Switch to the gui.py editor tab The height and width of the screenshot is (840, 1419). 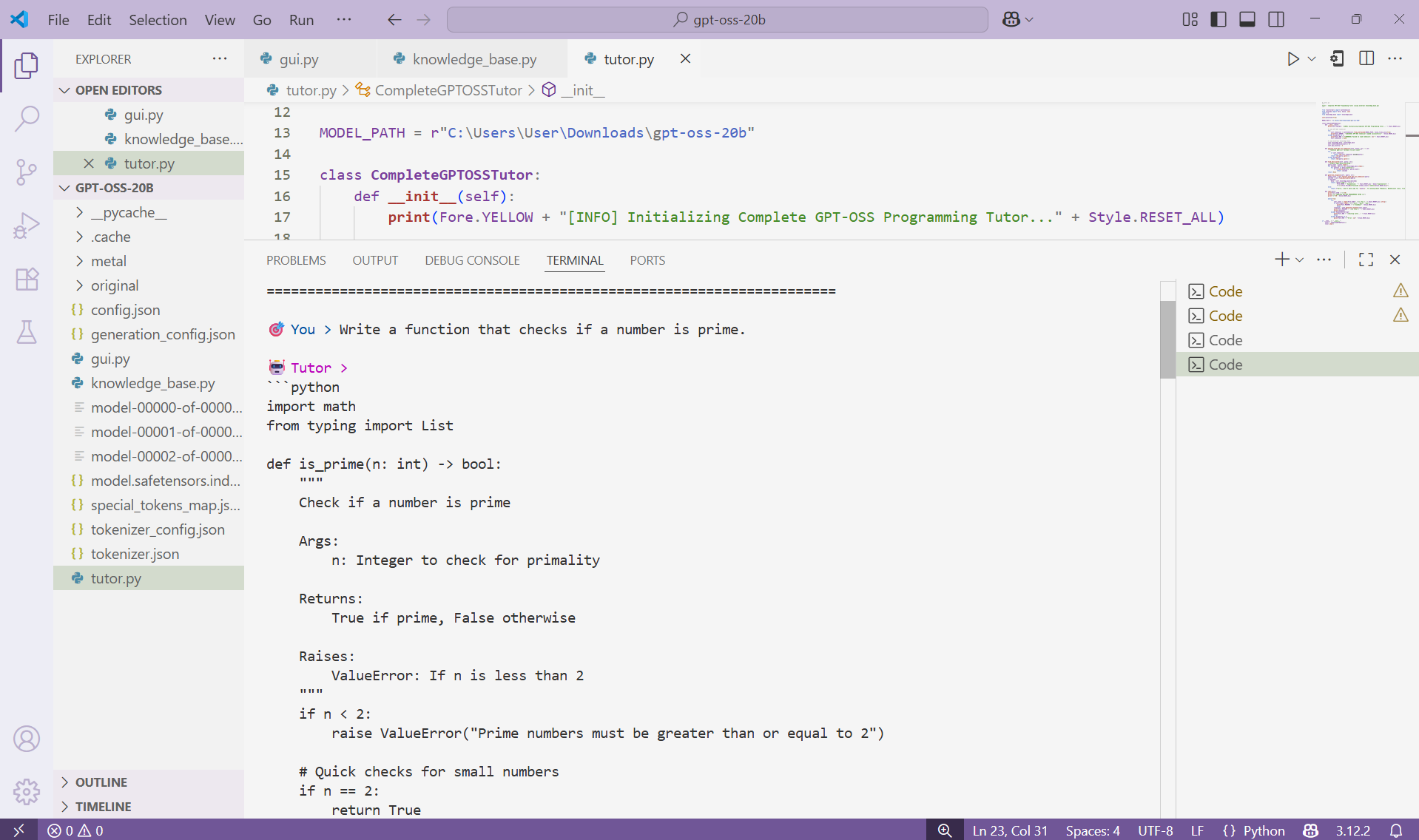(x=310, y=59)
